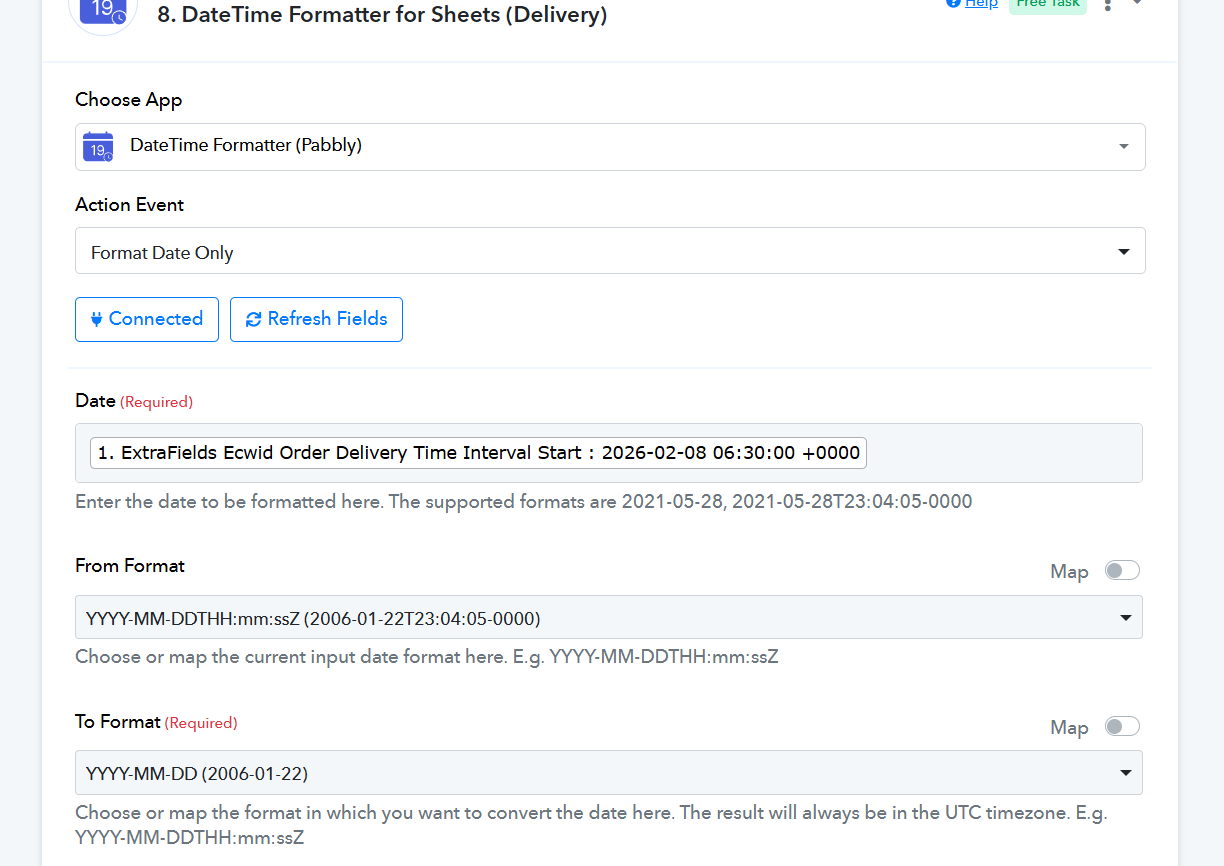Screen dimensions: 1224x866
Task: Click the refresh arrows icon in Refresh Fields
Action: (x=253, y=319)
